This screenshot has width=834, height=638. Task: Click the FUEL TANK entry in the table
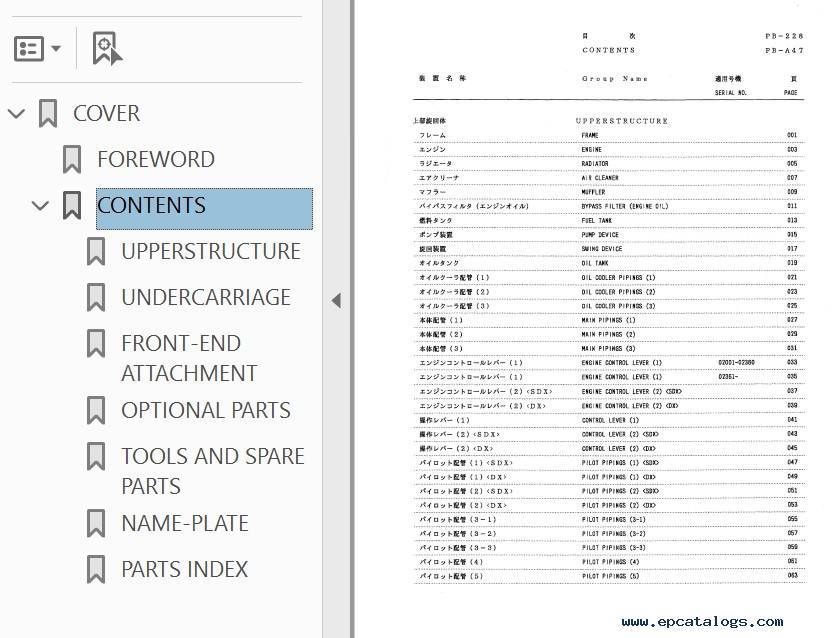click(596, 221)
